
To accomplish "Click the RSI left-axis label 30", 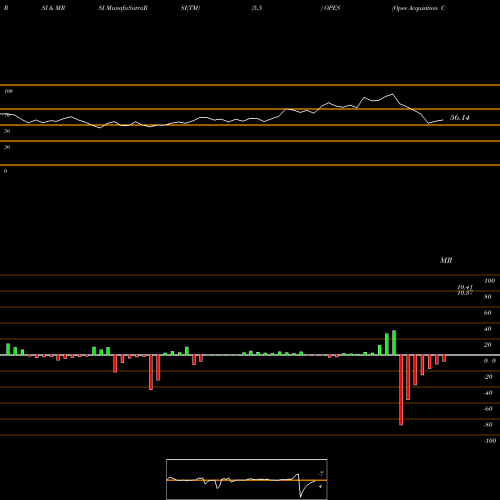I will pos(7,147).
